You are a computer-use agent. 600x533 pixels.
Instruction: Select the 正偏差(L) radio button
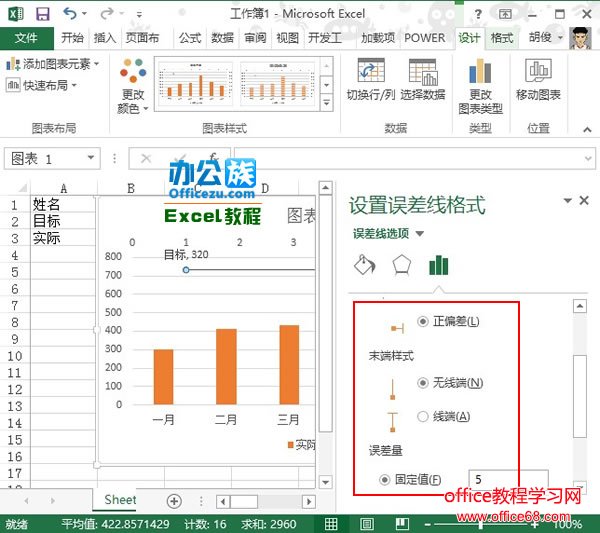(x=423, y=321)
